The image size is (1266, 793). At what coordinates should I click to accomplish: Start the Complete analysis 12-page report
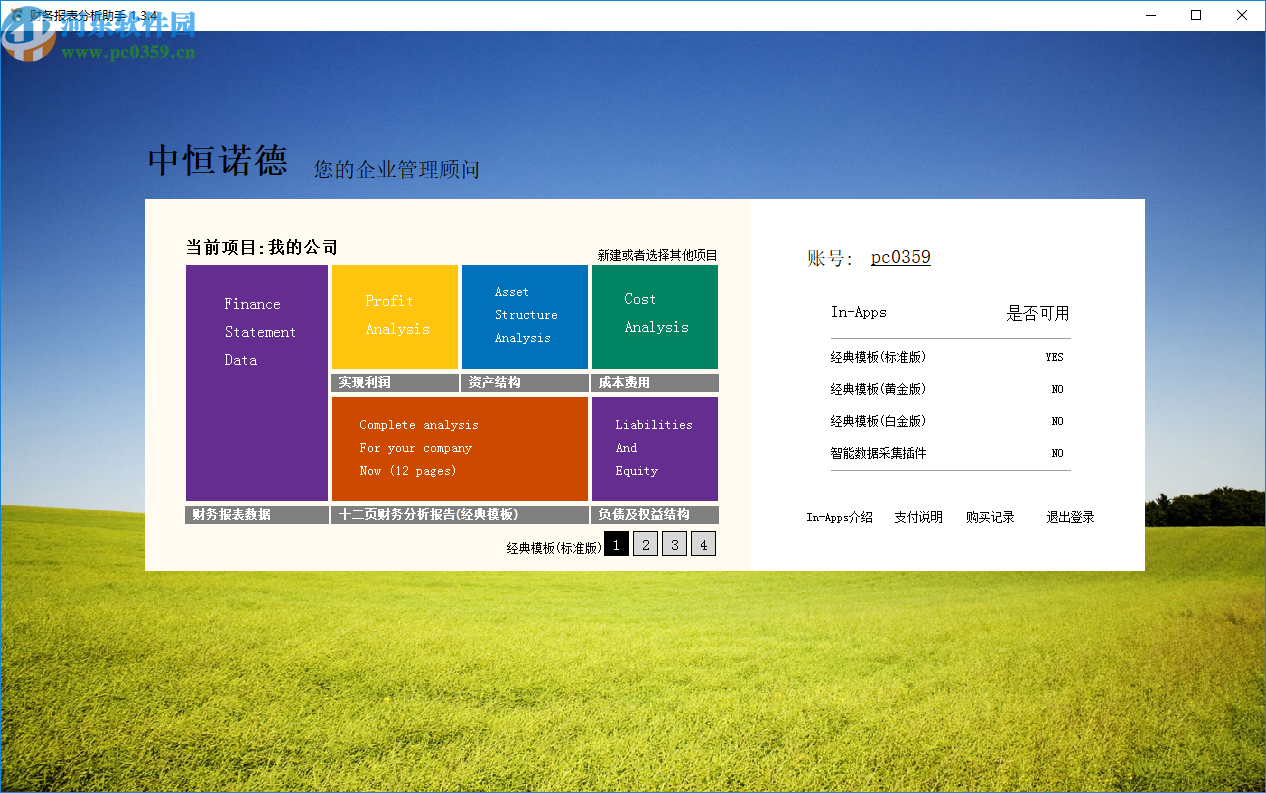click(459, 448)
